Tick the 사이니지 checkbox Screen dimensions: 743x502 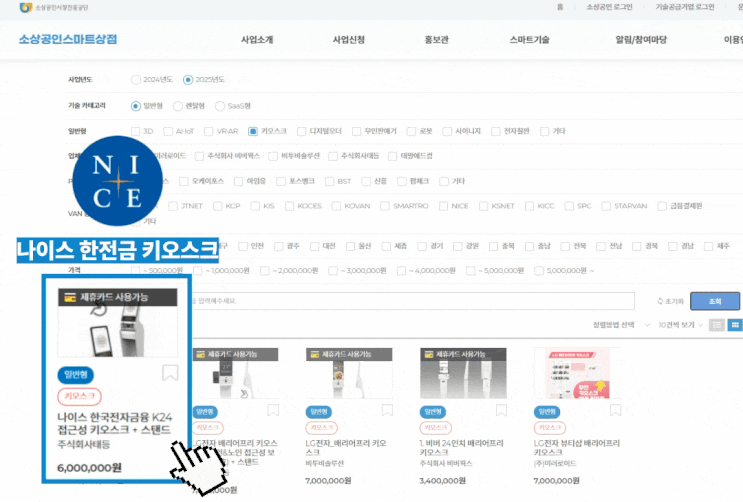pyautogui.click(x=447, y=131)
